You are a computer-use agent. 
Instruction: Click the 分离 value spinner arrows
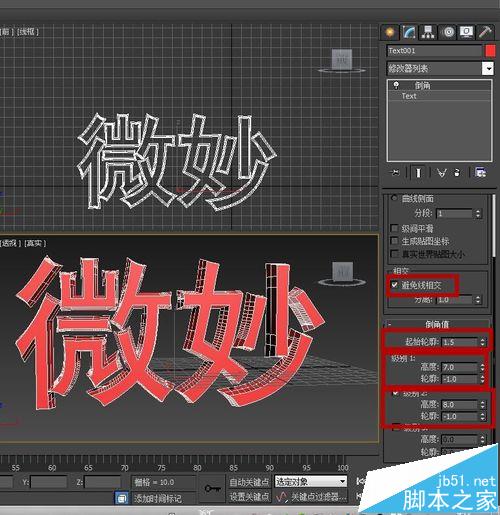(478, 300)
